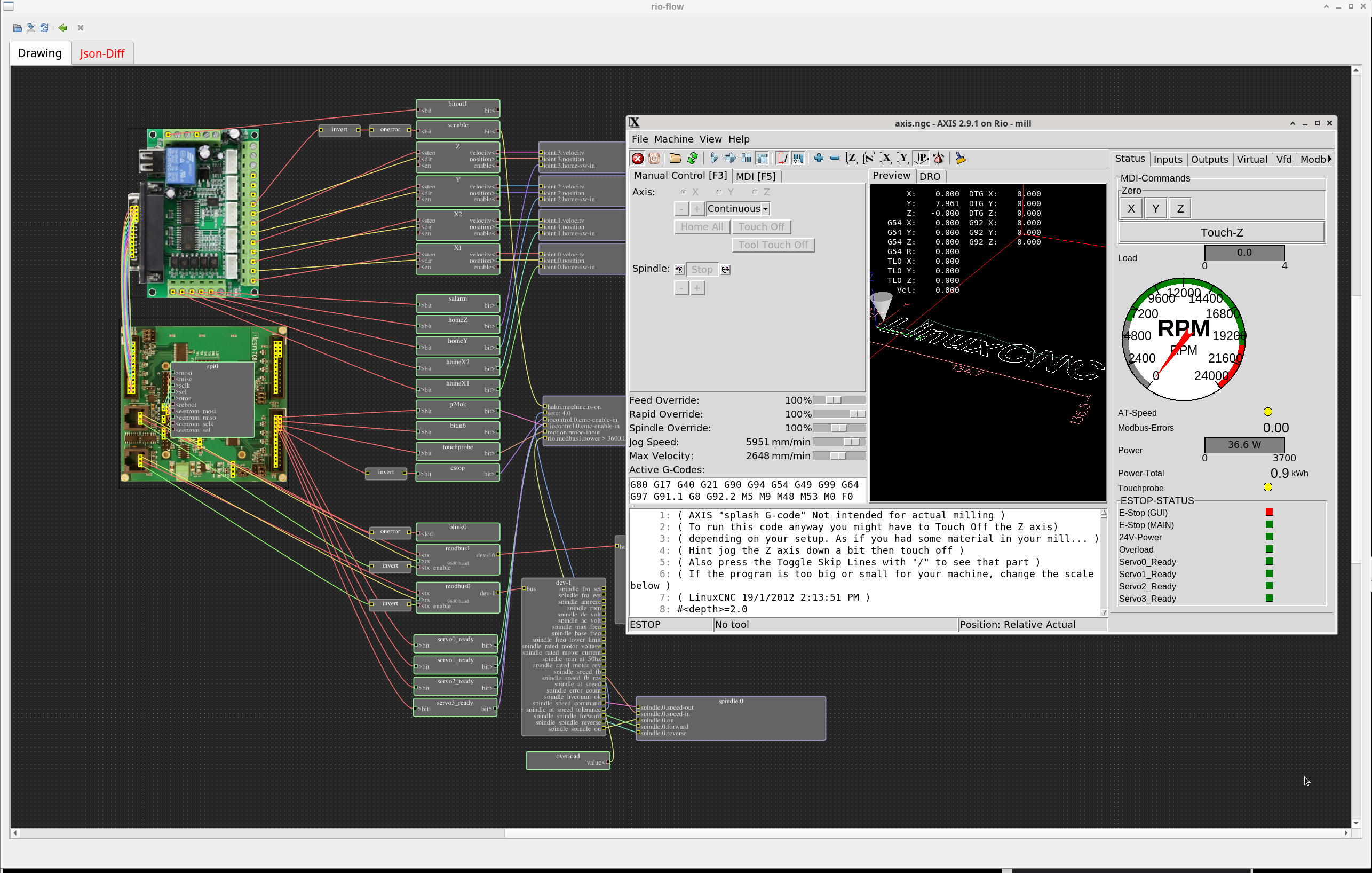Expand more tabs with right arrow

[x=1329, y=159]
